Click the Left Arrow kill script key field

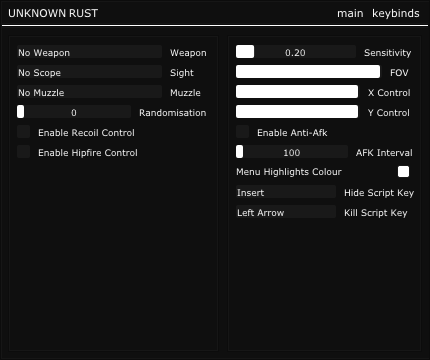(x=286, y=212)
